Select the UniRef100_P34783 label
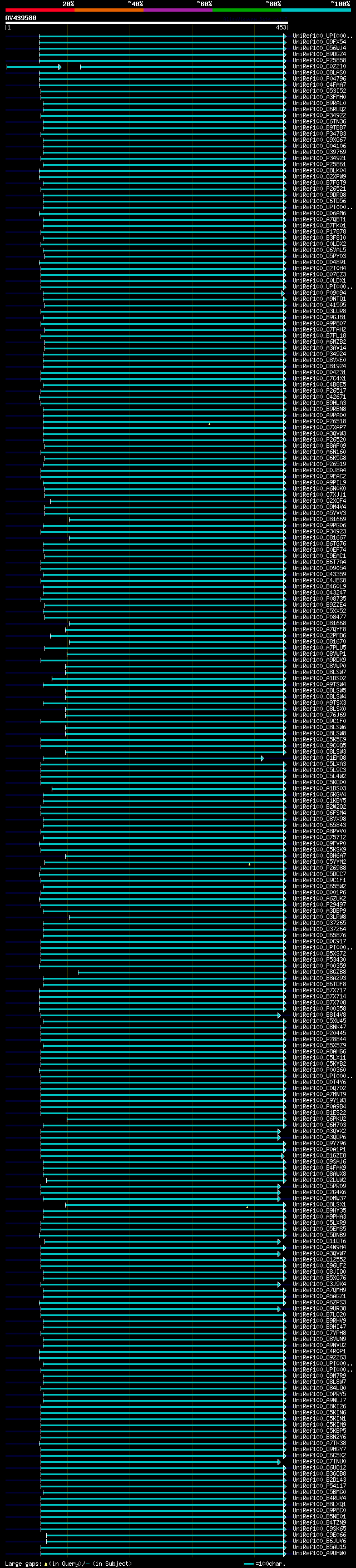356x1568 pixels. tap(319, 134)
